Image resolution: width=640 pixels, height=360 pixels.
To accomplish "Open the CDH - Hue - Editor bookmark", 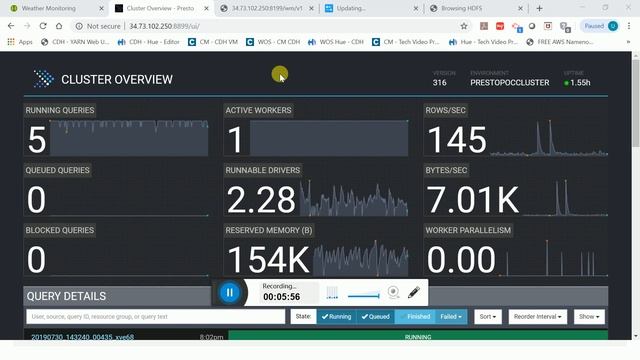I will click(149, 42).
